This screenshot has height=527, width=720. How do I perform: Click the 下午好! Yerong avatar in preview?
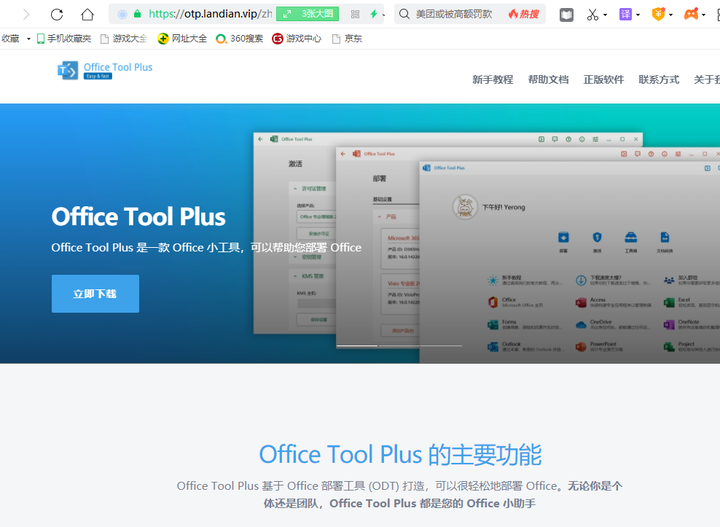pyautogui.click(x=465, y=207)
